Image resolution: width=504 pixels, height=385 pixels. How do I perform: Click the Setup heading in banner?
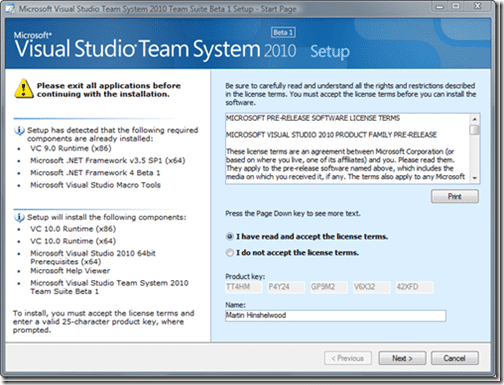(x=330, y=52)
